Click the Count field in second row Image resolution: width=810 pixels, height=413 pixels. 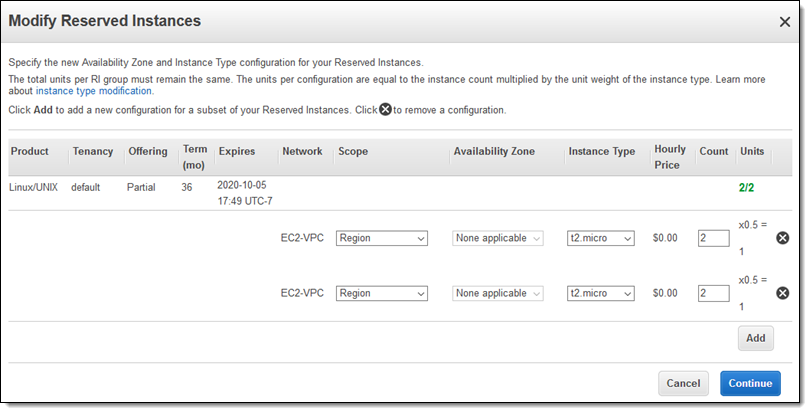point(713,293)
